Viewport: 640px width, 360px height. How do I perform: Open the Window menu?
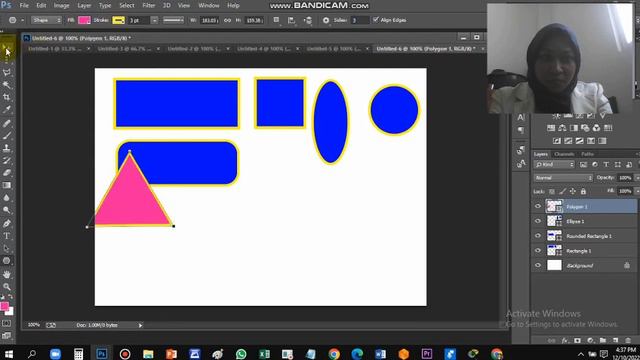[209, 6]
